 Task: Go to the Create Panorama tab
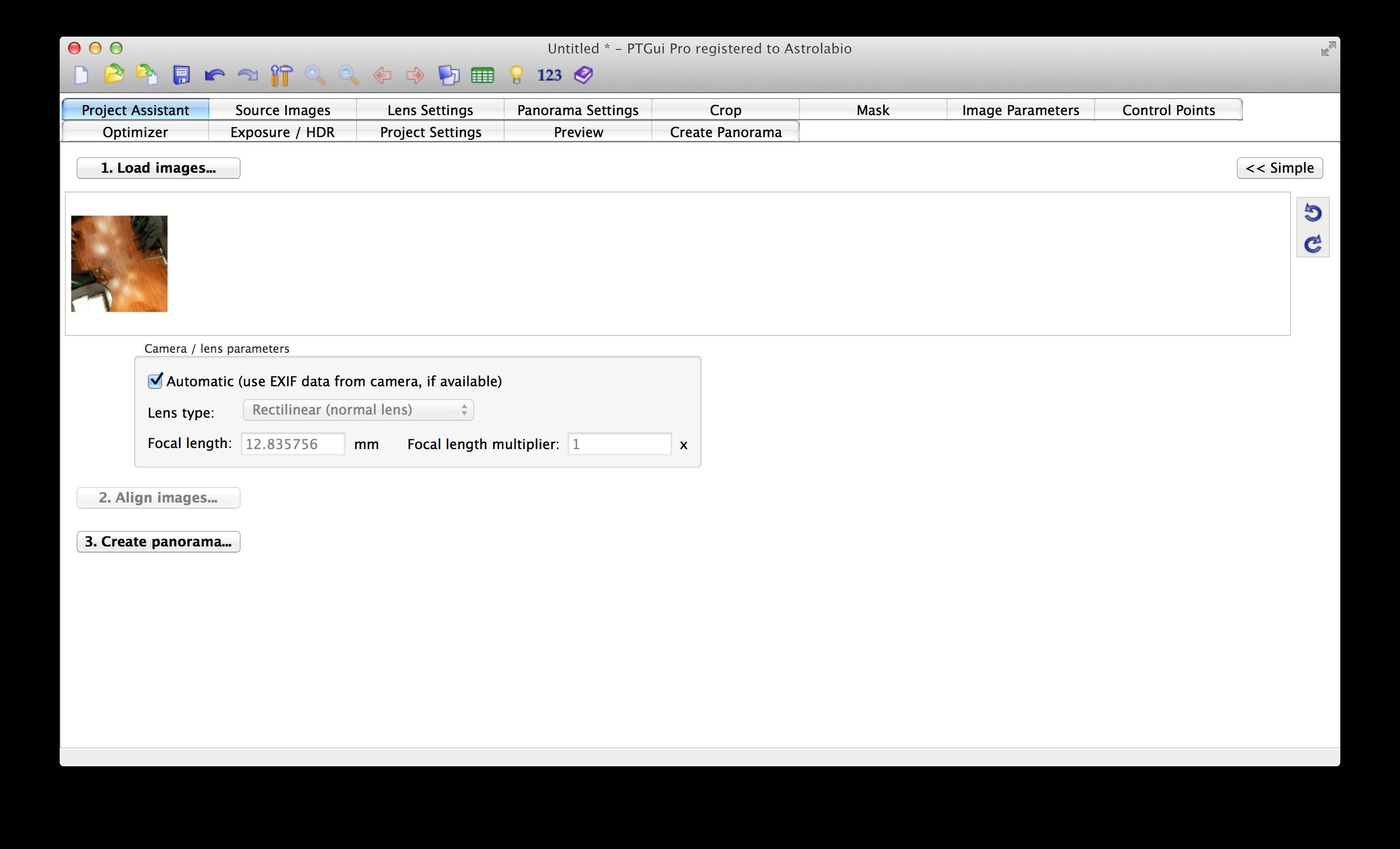[726, 132]
